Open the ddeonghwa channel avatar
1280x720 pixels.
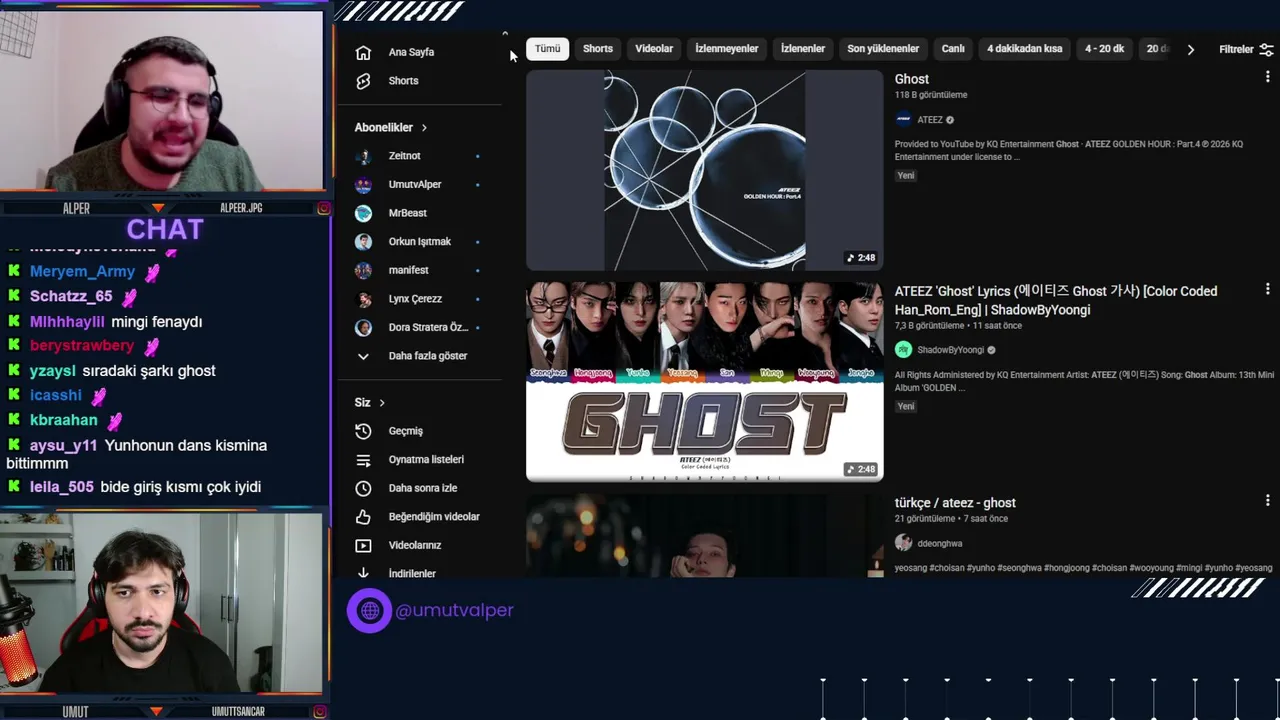point(903,543)
